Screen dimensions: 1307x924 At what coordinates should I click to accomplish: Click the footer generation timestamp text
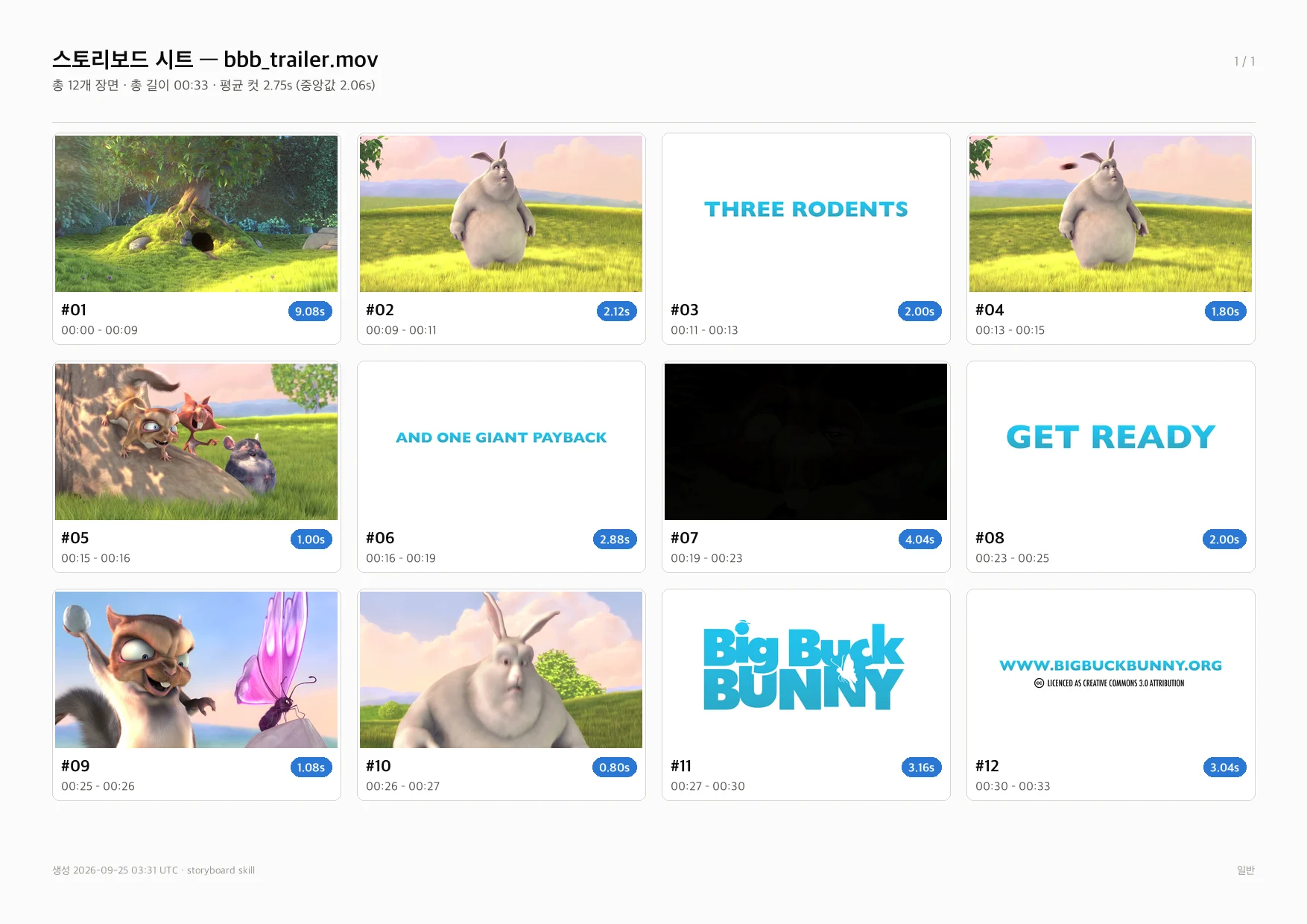pos(154,870)
